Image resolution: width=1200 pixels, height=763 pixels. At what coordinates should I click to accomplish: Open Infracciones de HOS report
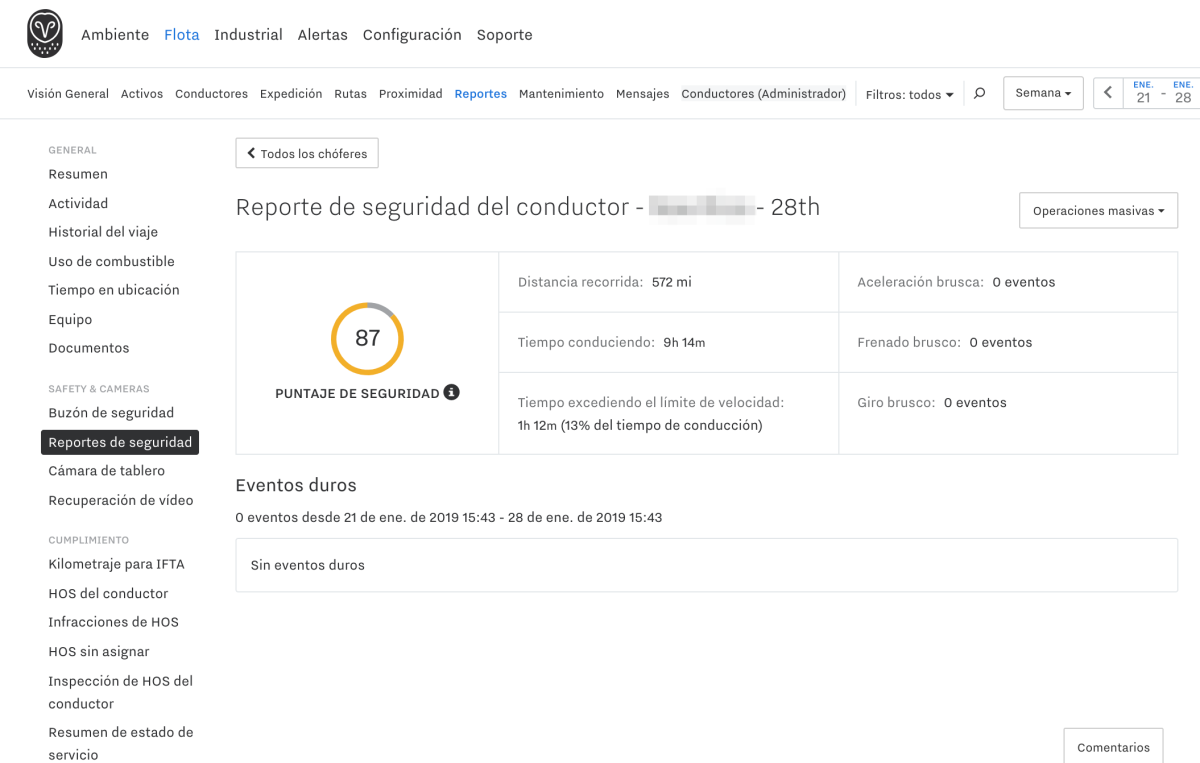coord(113,622)
